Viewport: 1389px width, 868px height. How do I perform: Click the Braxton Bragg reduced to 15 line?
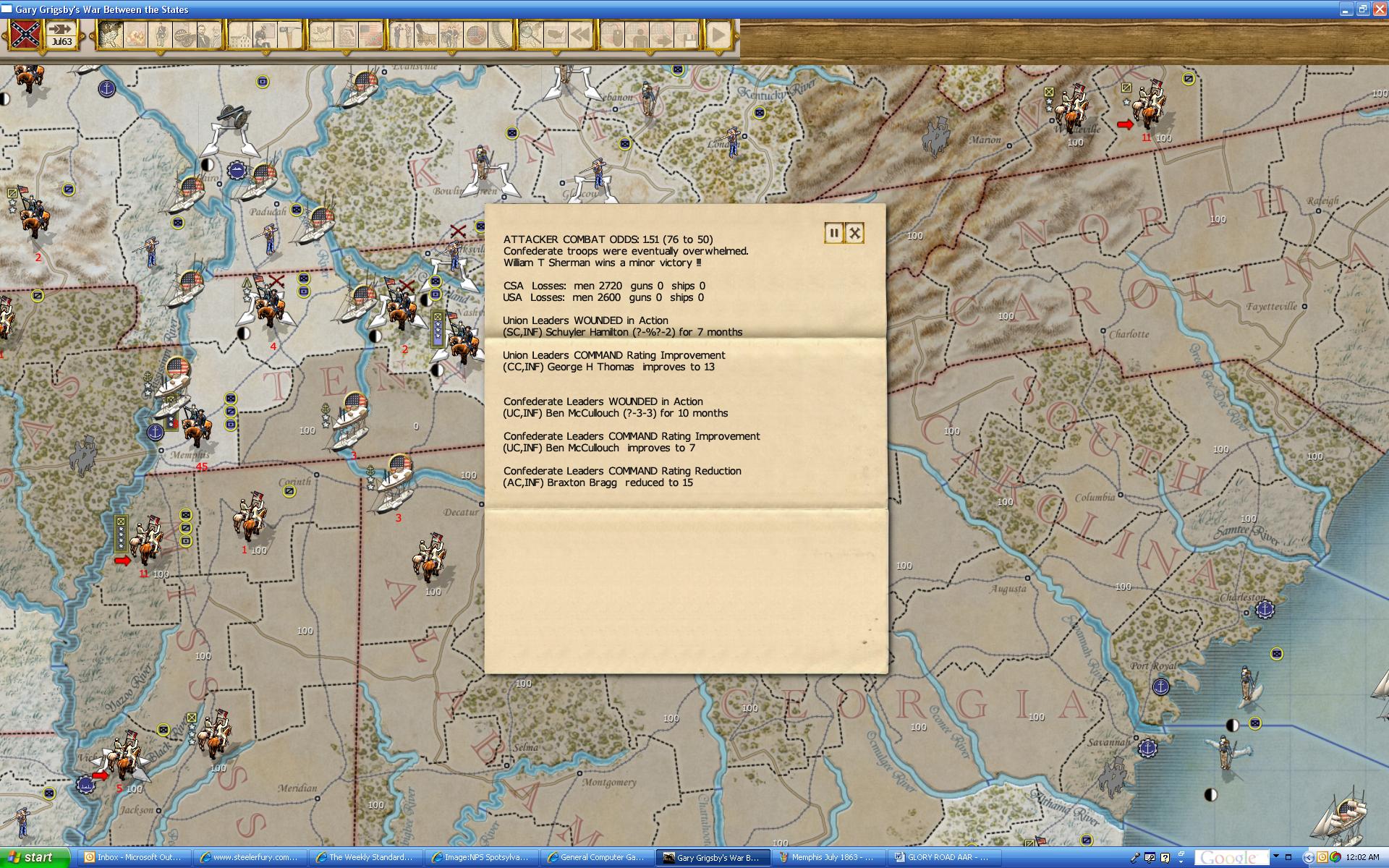click(x=598, y=482)
